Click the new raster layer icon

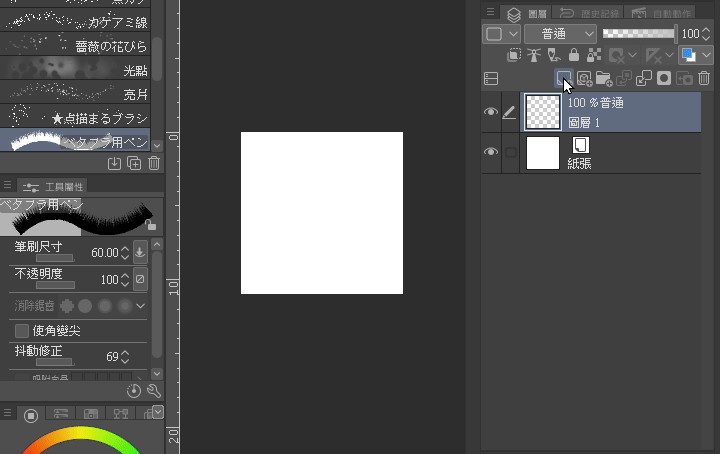click(x=564, y=78)
